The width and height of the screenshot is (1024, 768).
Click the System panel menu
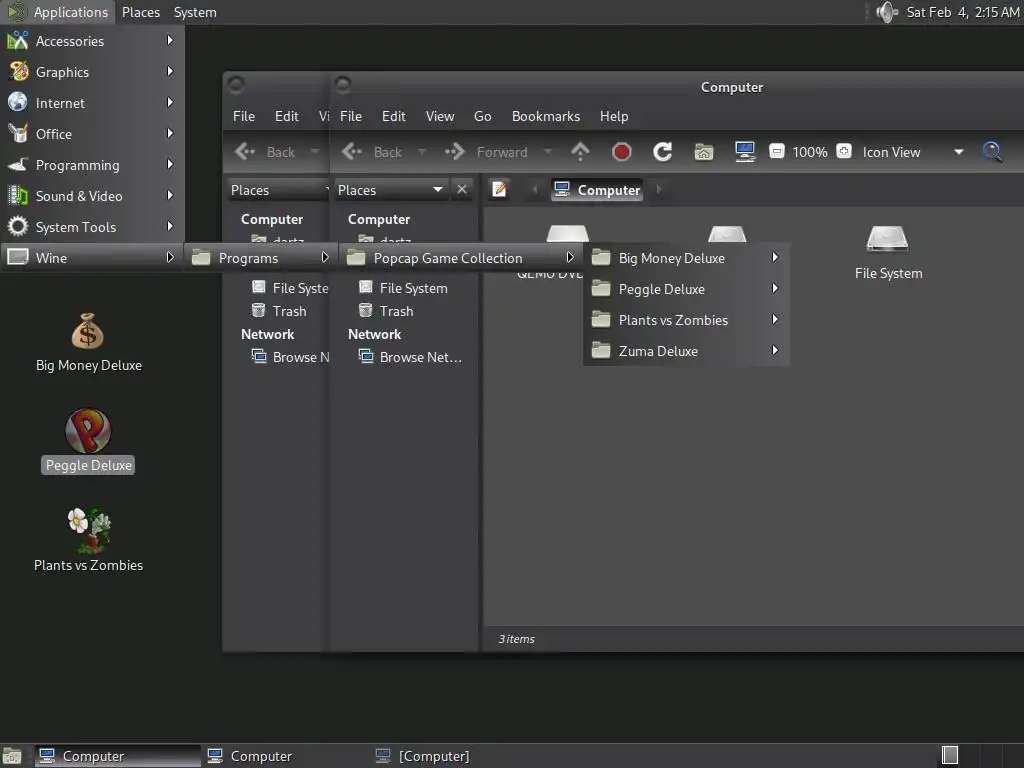[195, 12]
